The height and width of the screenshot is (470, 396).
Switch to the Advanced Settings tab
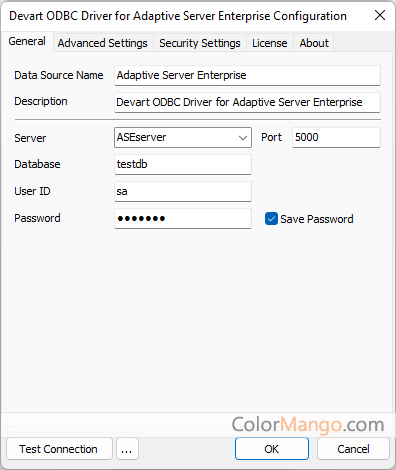tap(103, 43)
